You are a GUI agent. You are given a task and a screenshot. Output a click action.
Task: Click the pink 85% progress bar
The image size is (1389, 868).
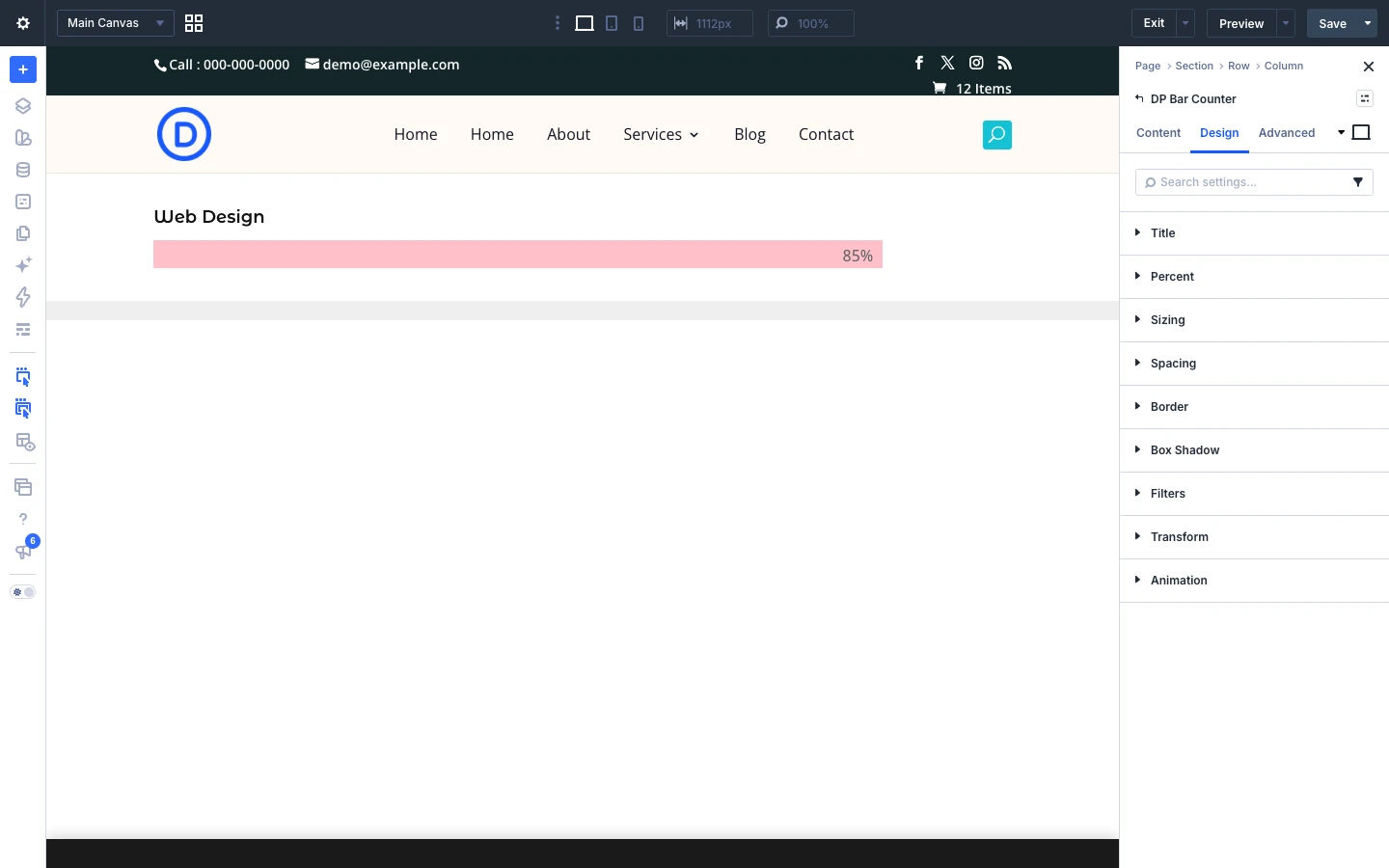tap(518, 255)
